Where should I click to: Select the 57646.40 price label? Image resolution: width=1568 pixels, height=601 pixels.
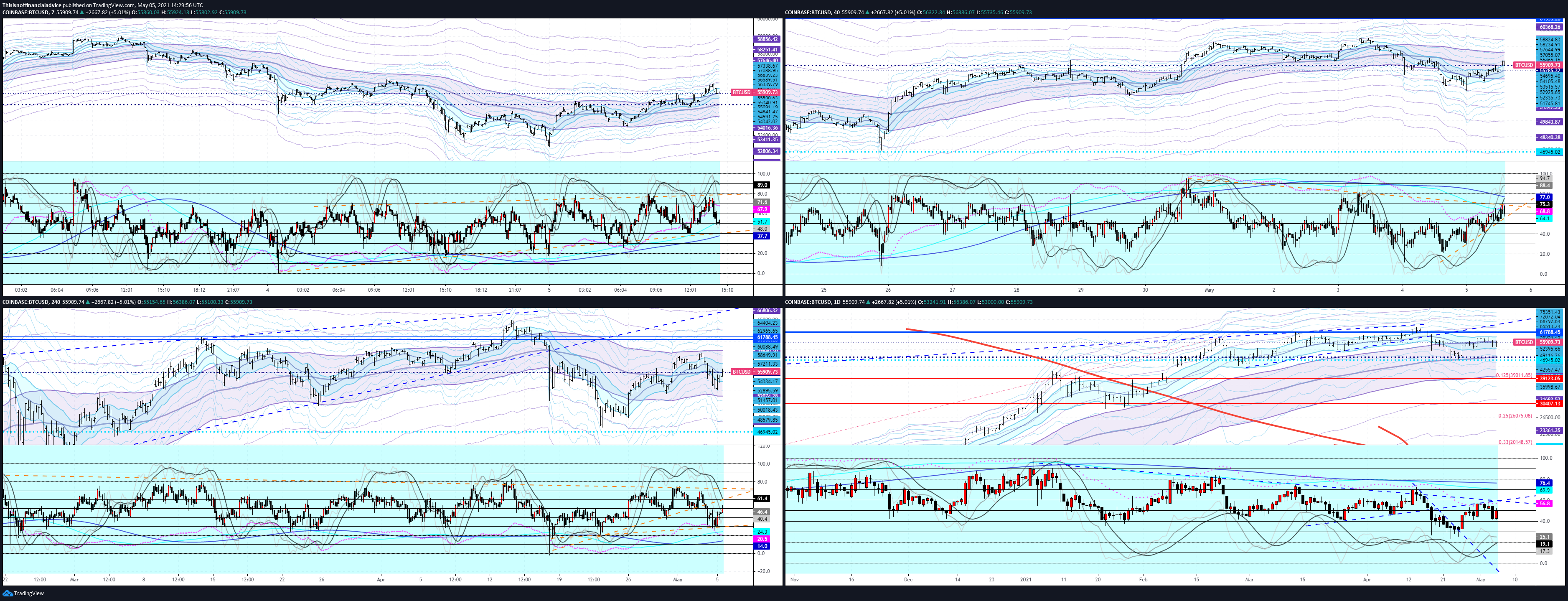point(767,60)
